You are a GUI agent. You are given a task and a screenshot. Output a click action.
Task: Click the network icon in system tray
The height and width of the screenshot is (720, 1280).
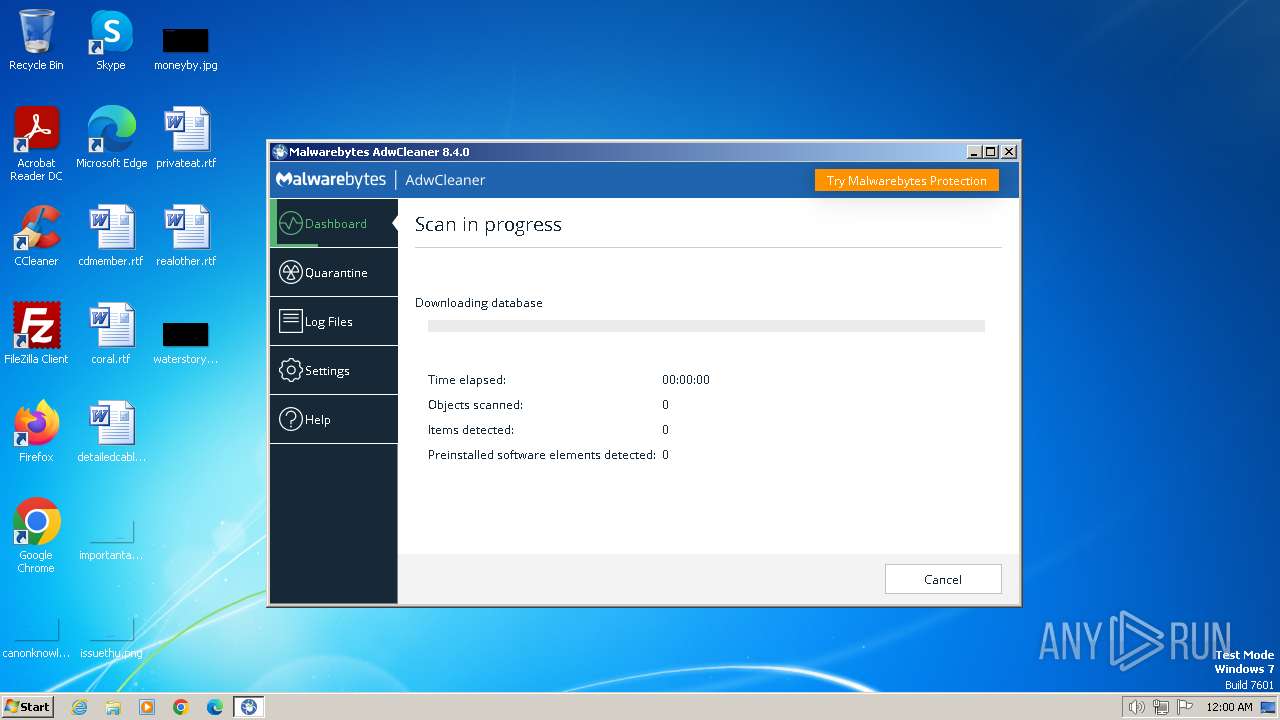pos(1161,707)
